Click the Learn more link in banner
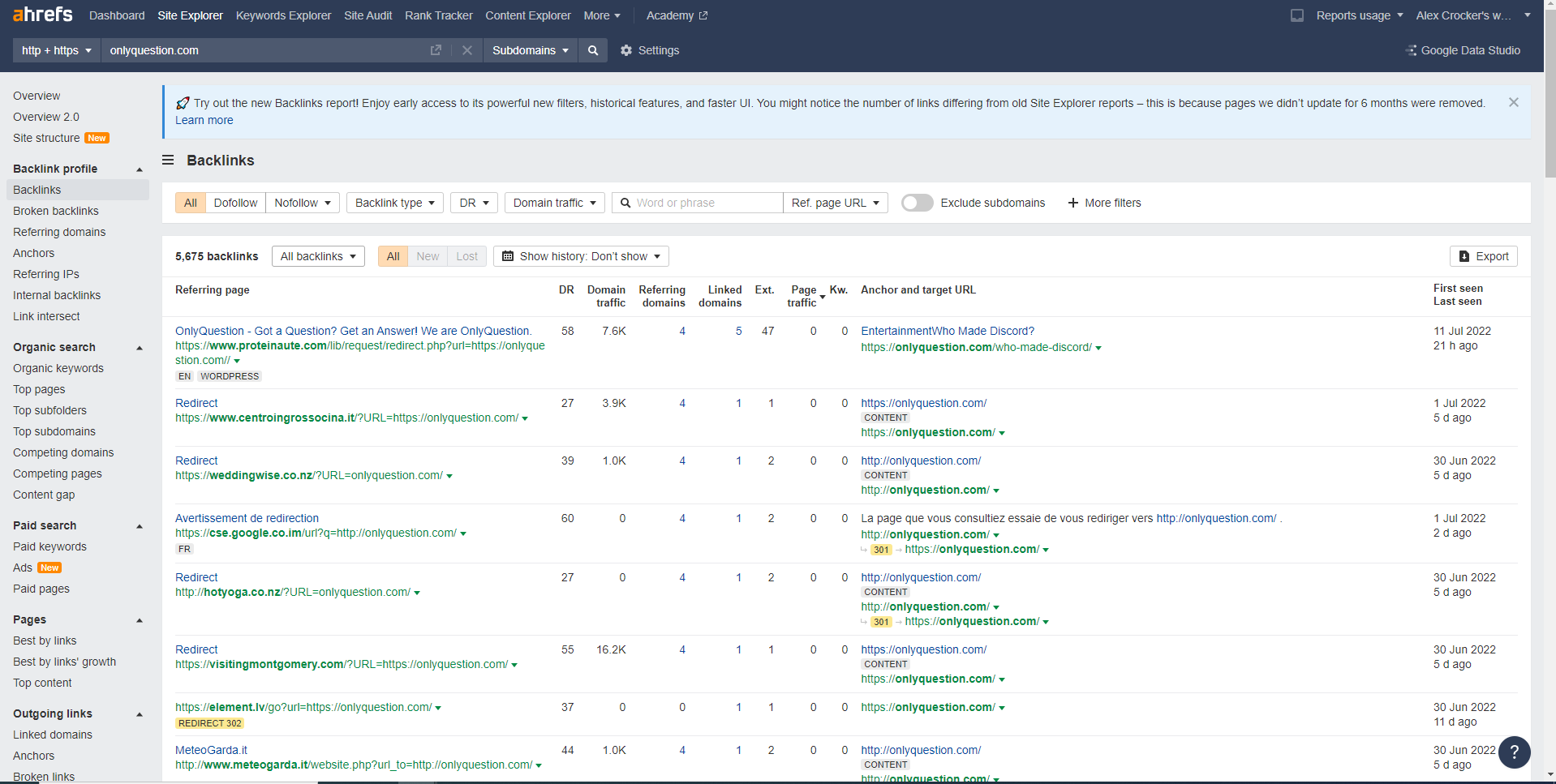Viewport: 1556px width, 784px height. pyautogui.click(x=204, y=120)
